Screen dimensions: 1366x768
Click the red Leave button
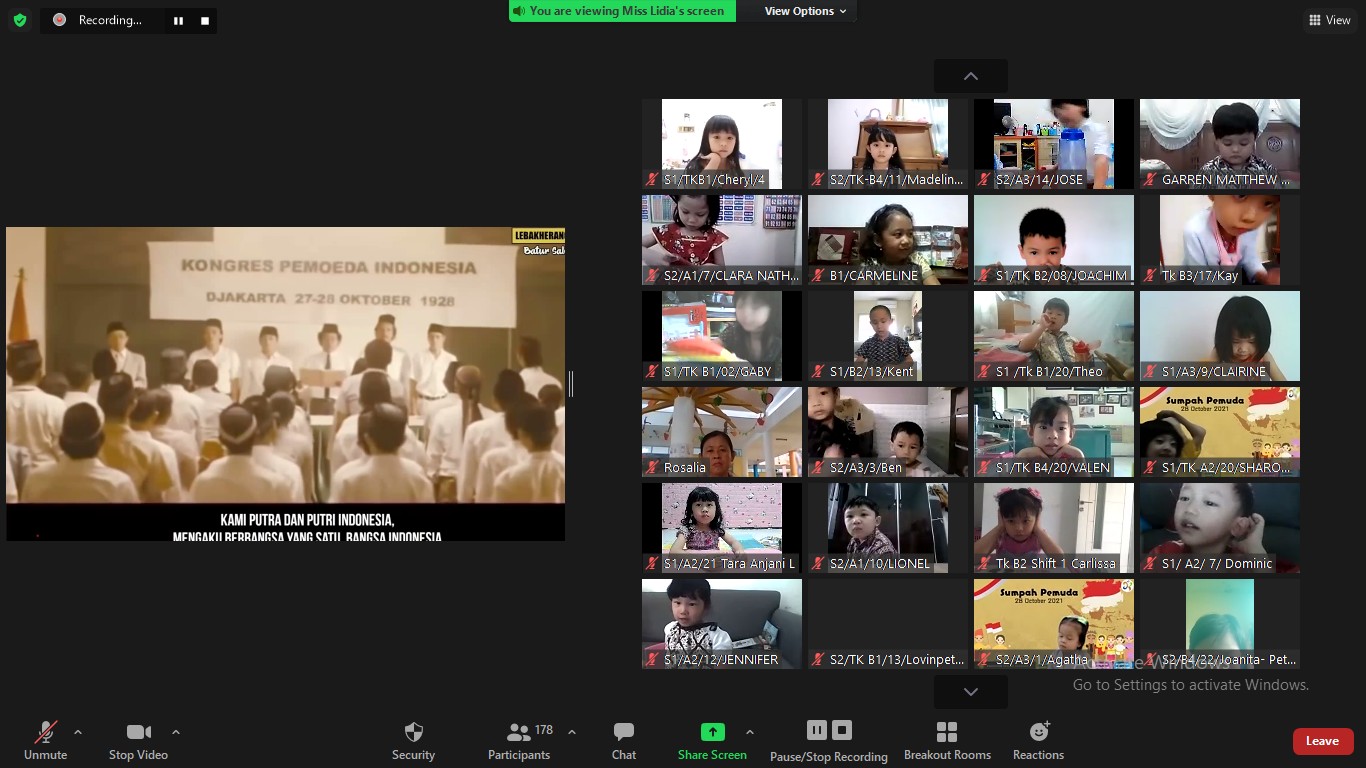click(x=1322, y=741)
